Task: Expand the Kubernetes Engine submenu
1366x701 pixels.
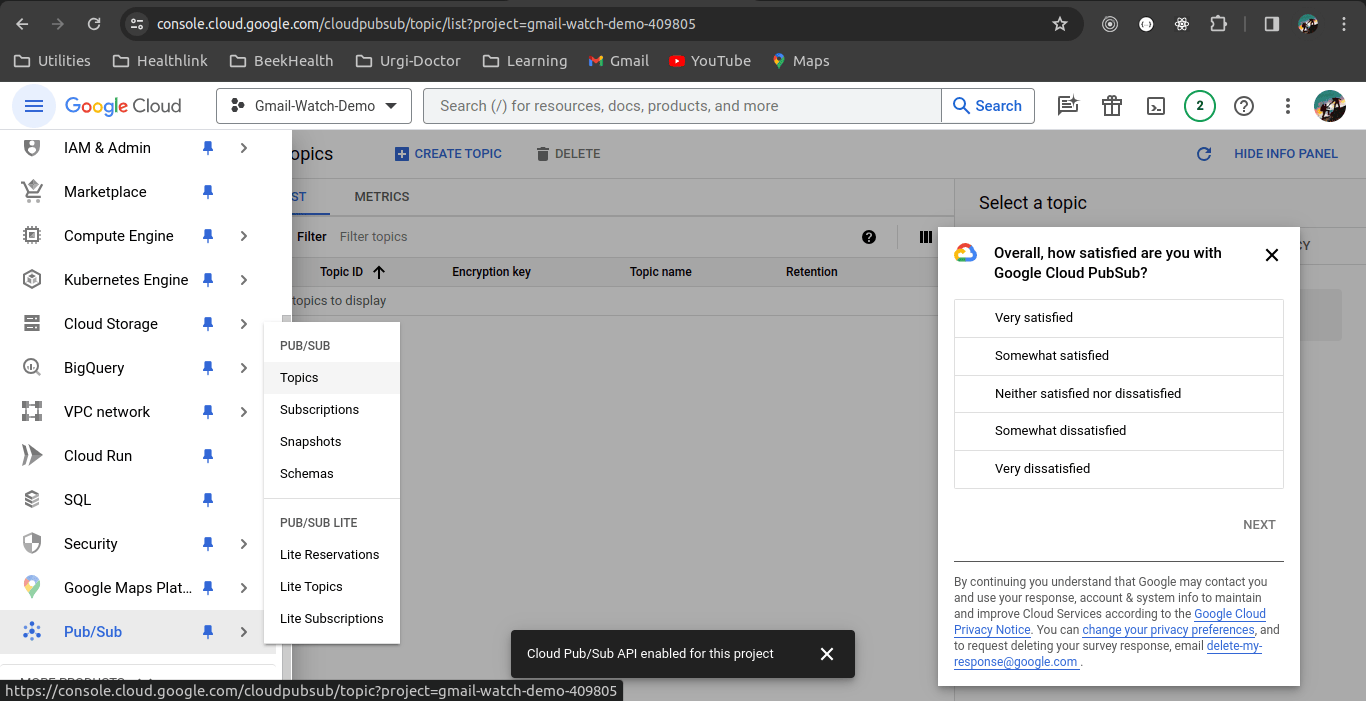Action: point(243,279)
